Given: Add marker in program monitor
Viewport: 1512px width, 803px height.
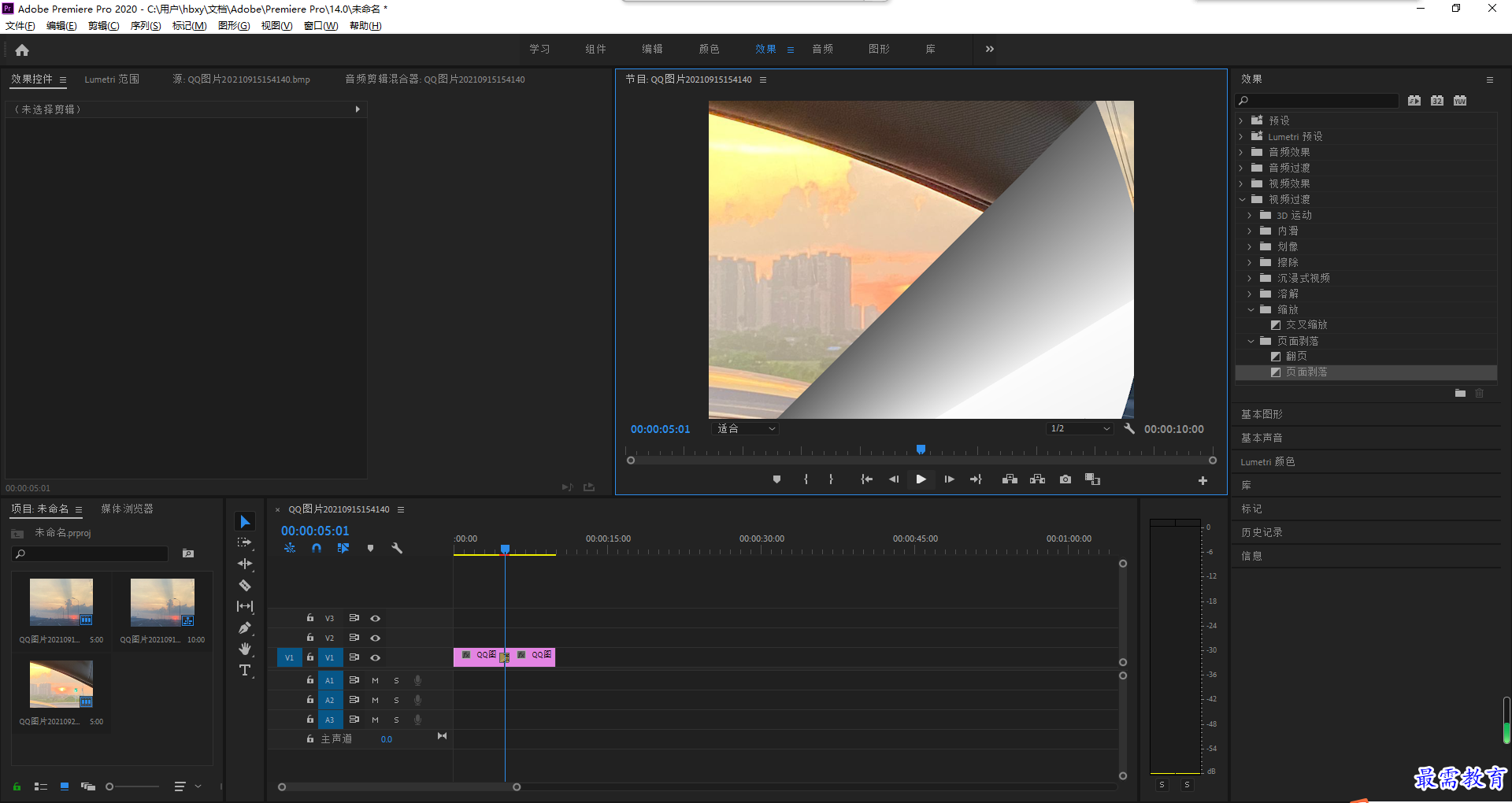Looking at the screenshot, I should pyautogui.click(x=776, y=479).
